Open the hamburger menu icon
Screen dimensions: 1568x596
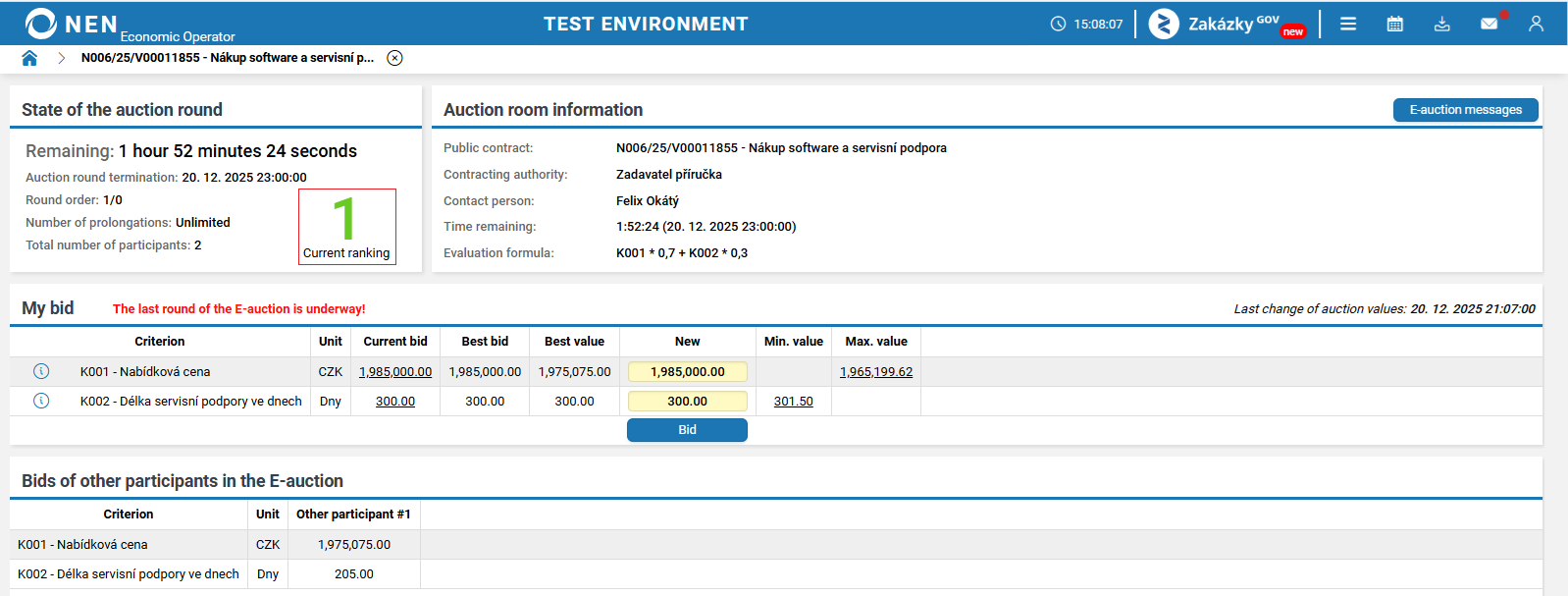[x=1348, y=24]
